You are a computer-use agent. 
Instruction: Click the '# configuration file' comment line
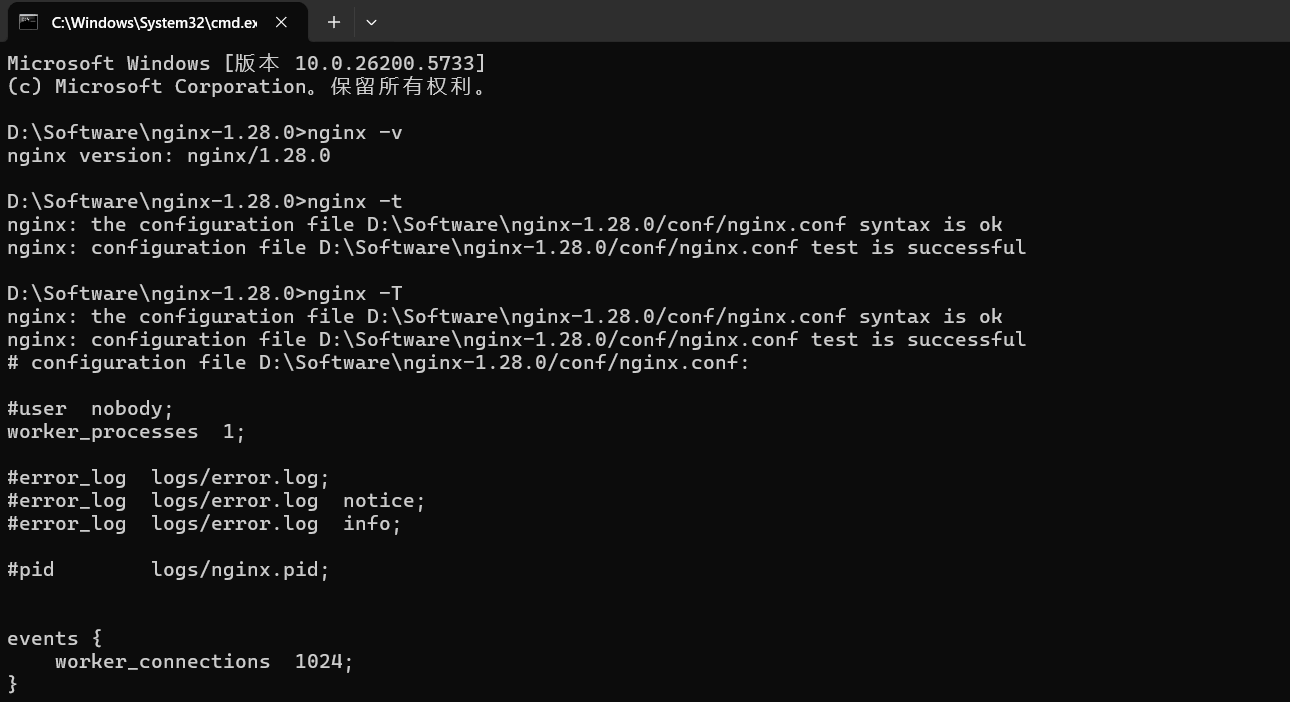point(378,362)
